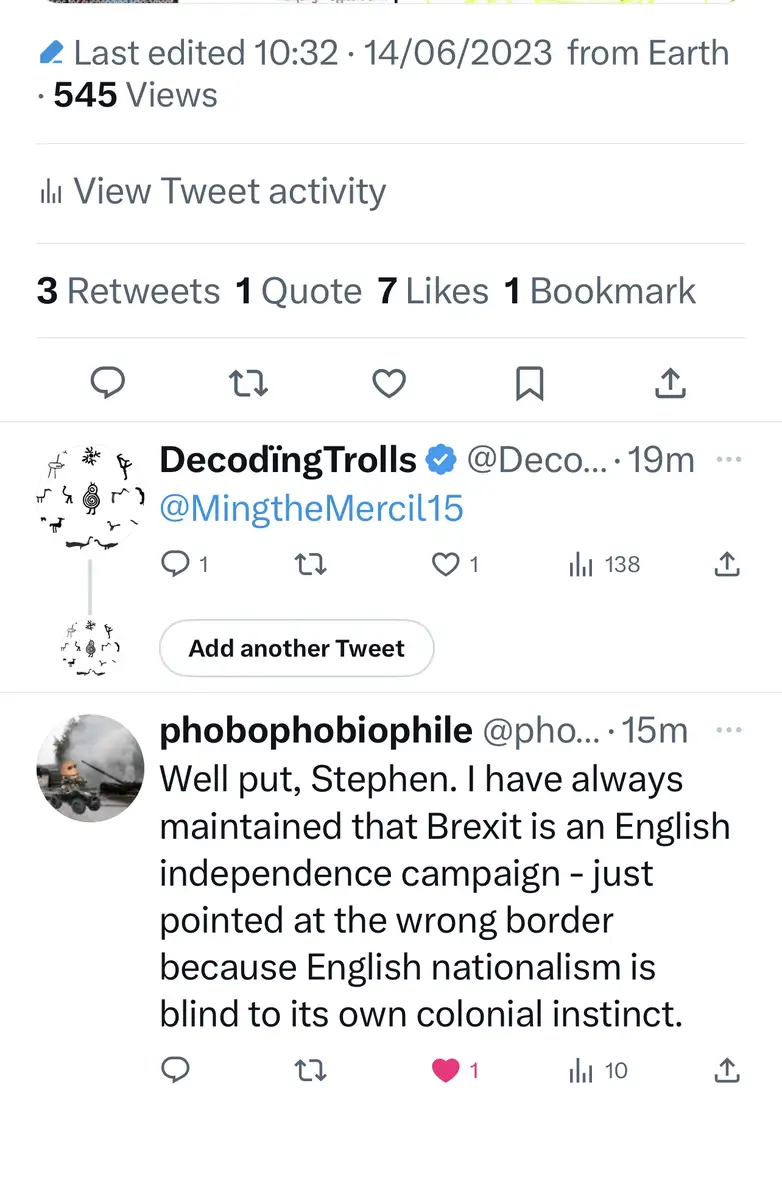Screen dimensions: 782x1200
Task: Open the 1 Quote list
Action: [x=298, y=291]
